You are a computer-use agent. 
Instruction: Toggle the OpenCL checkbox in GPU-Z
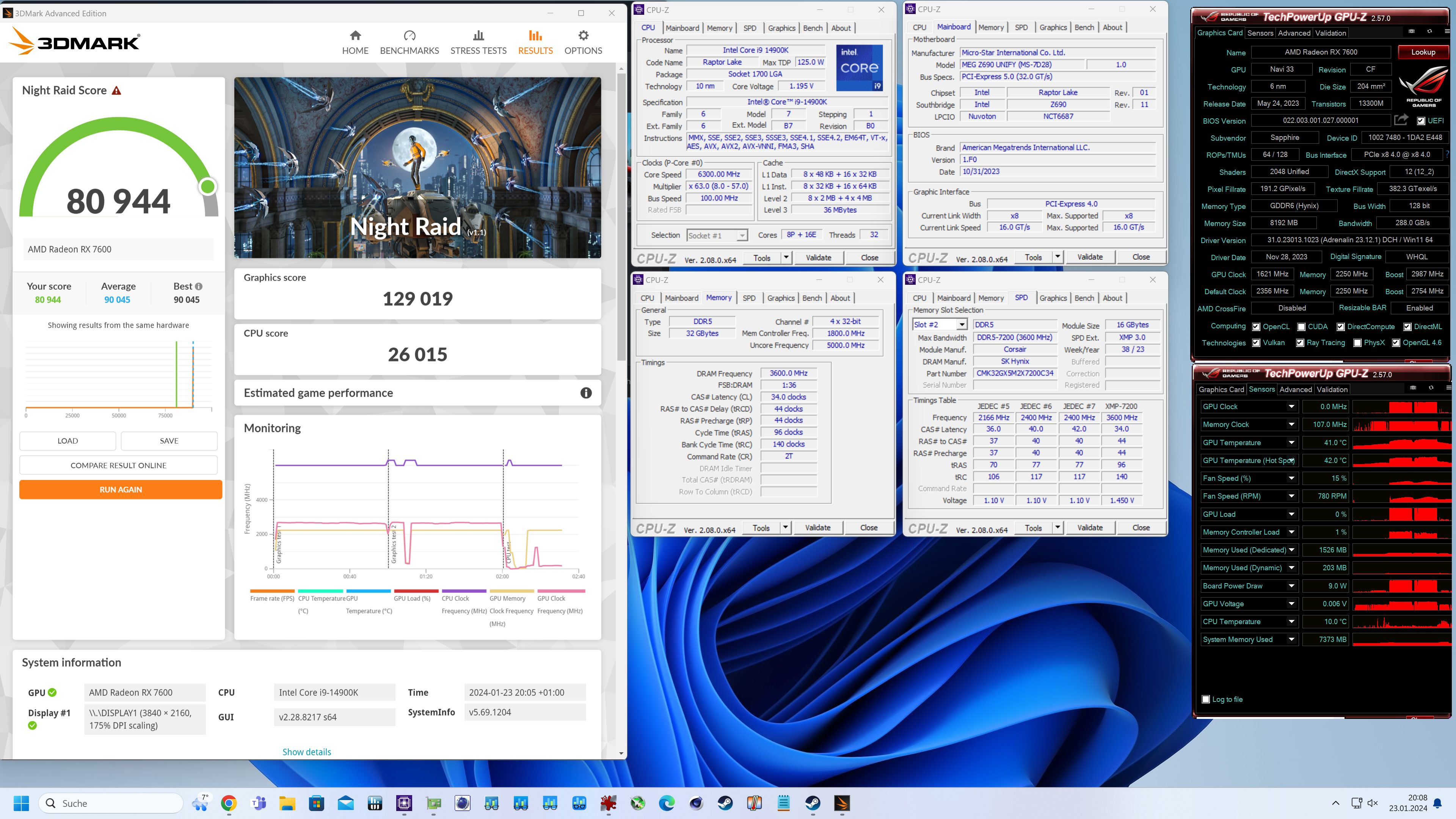pyautogui.click(x=1256, y=327)
